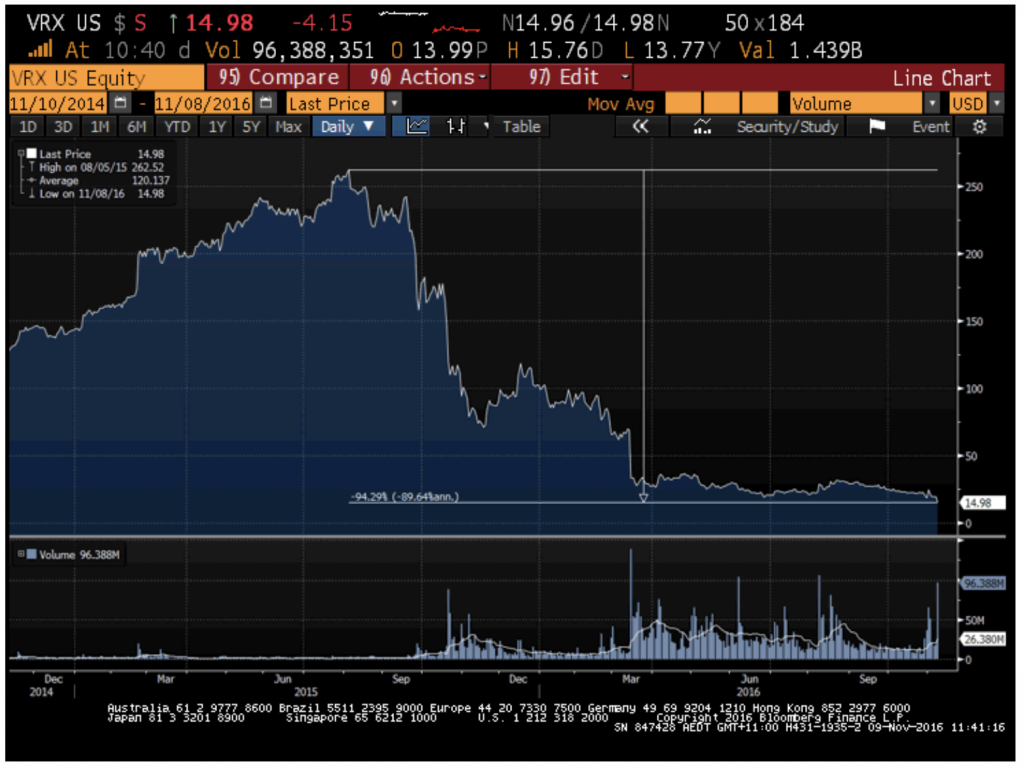Collapse the Volume legend expander

21,554
